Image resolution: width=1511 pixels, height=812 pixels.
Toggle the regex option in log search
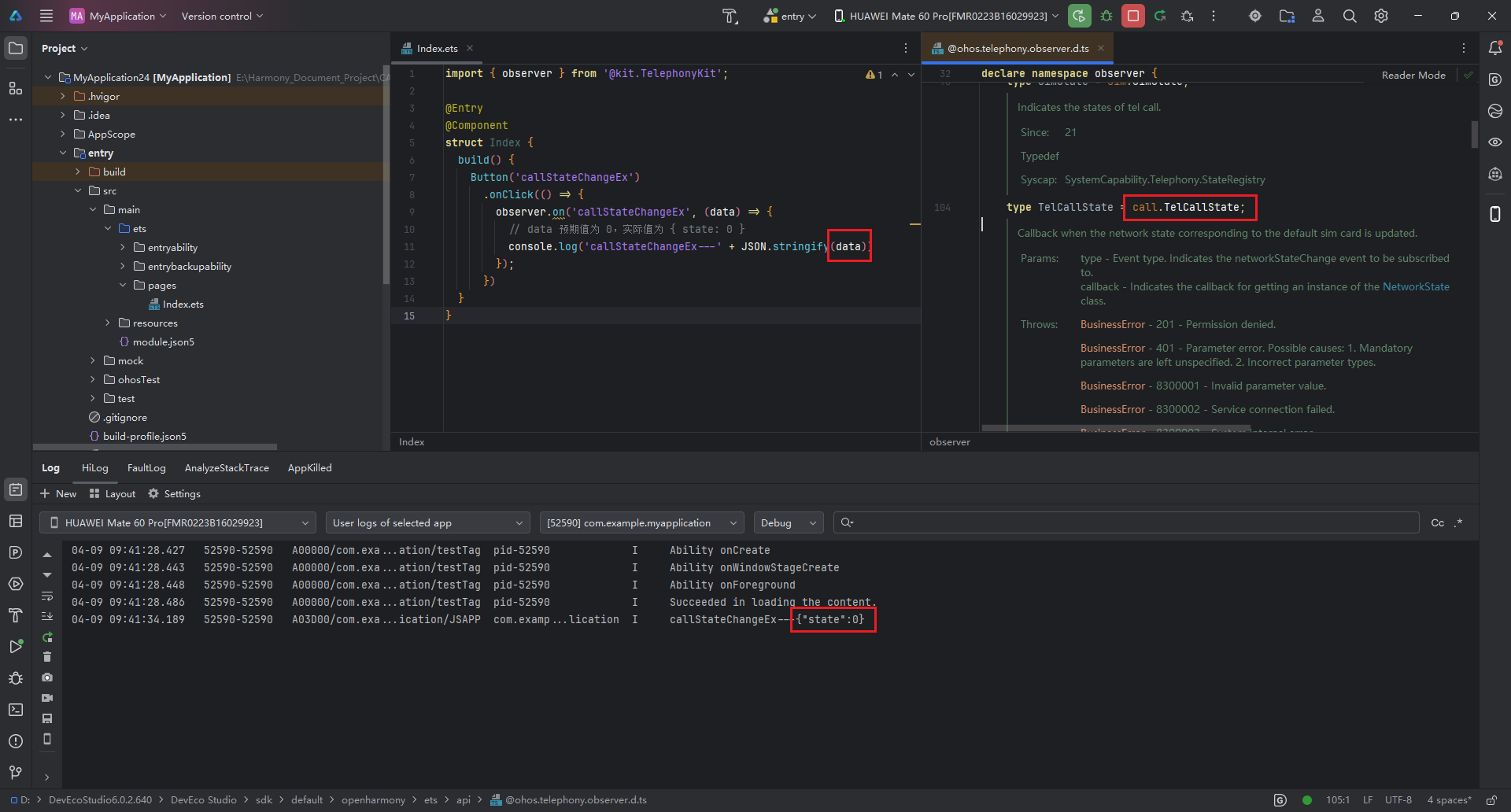1458,523
